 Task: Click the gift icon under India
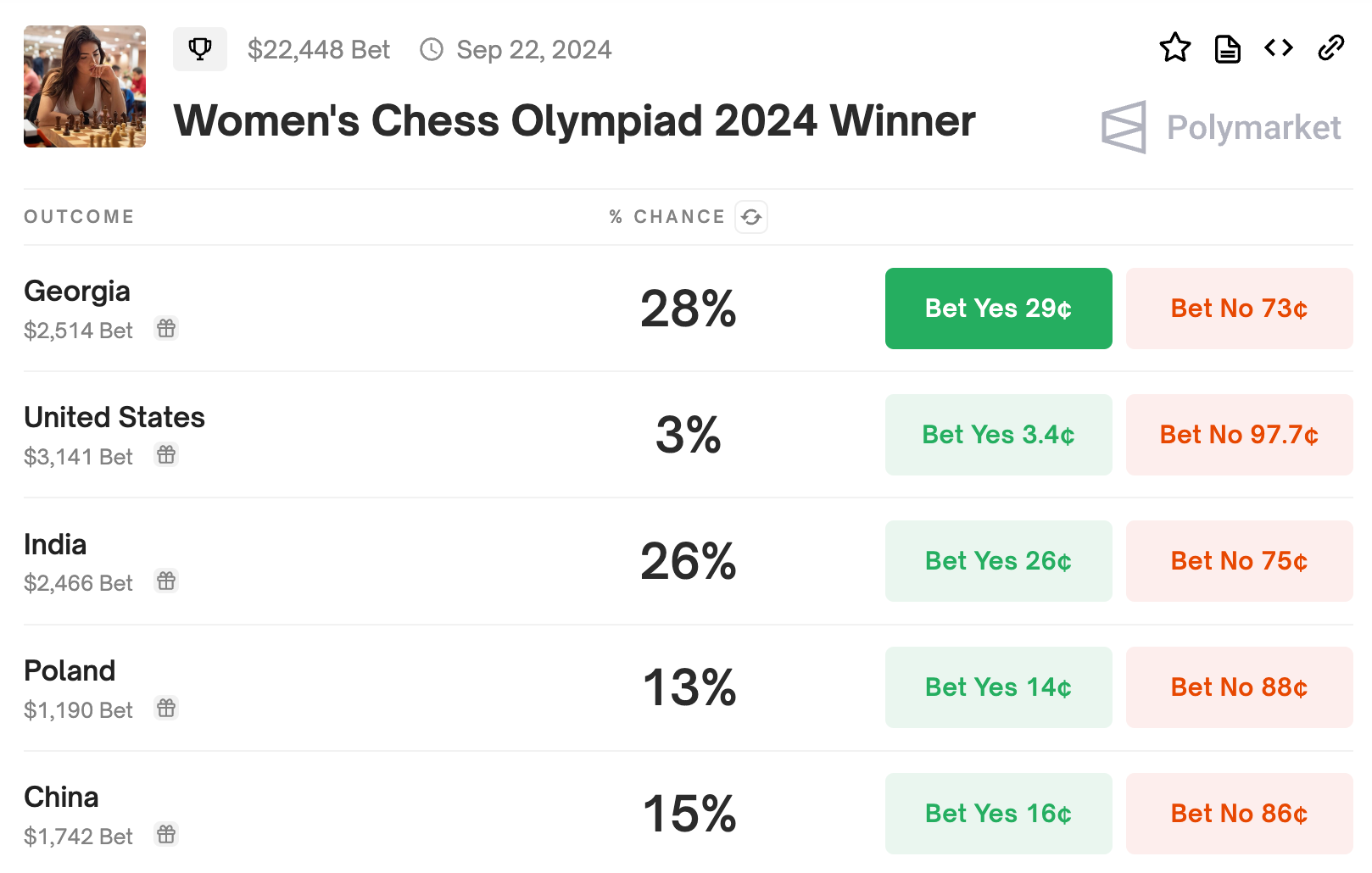pos(166,581)
